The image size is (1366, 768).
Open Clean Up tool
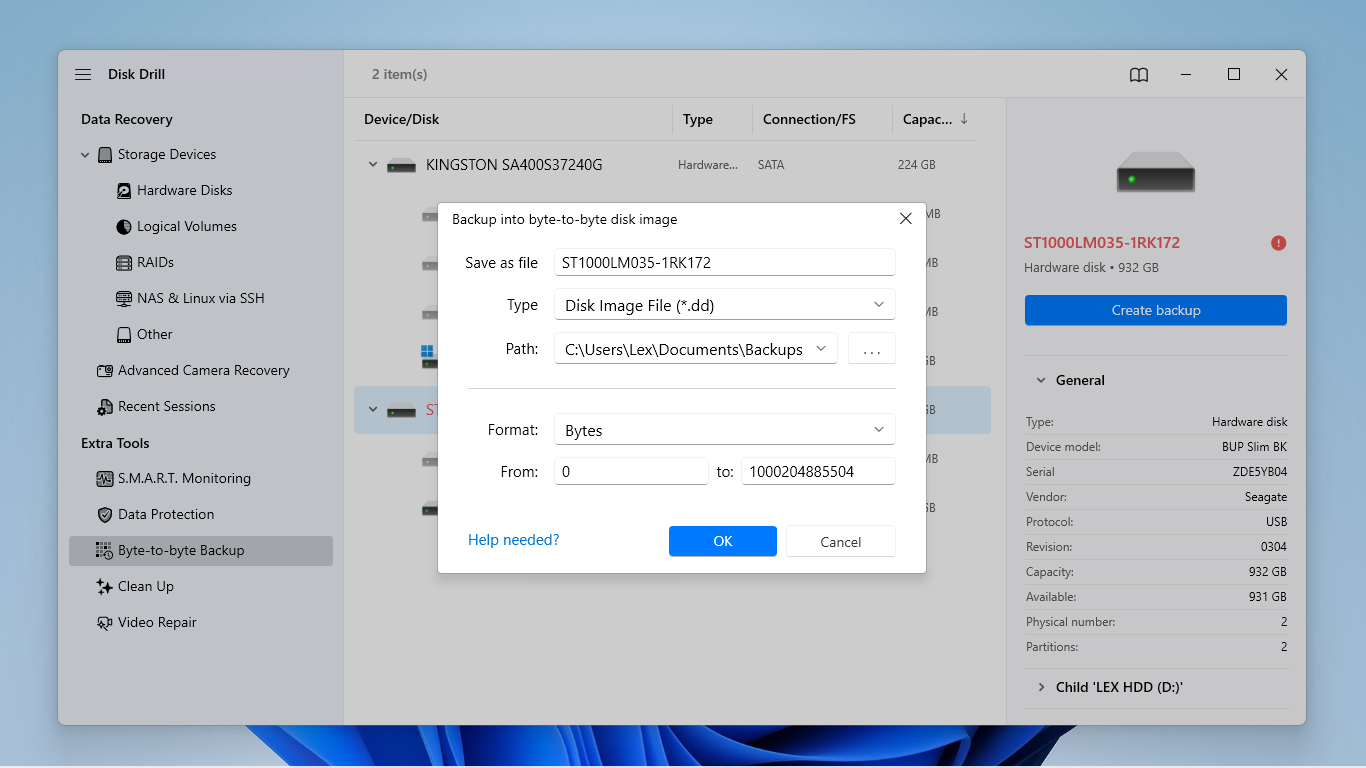(146, 587)
